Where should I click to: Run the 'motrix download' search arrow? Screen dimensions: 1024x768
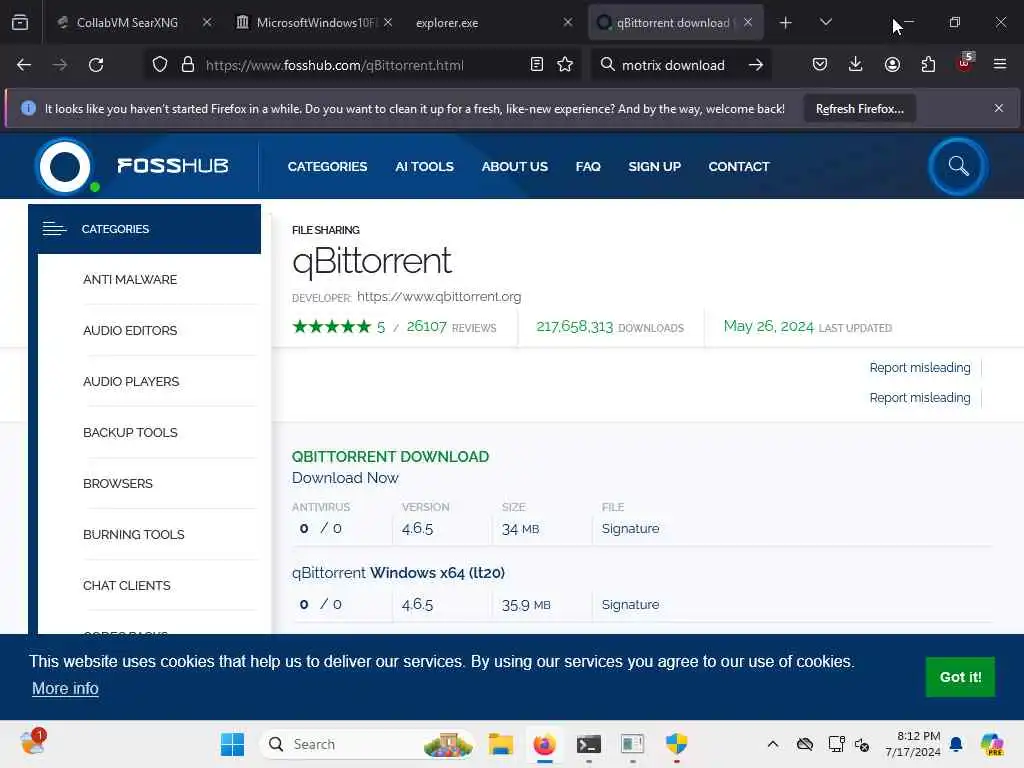pos(756,65)
